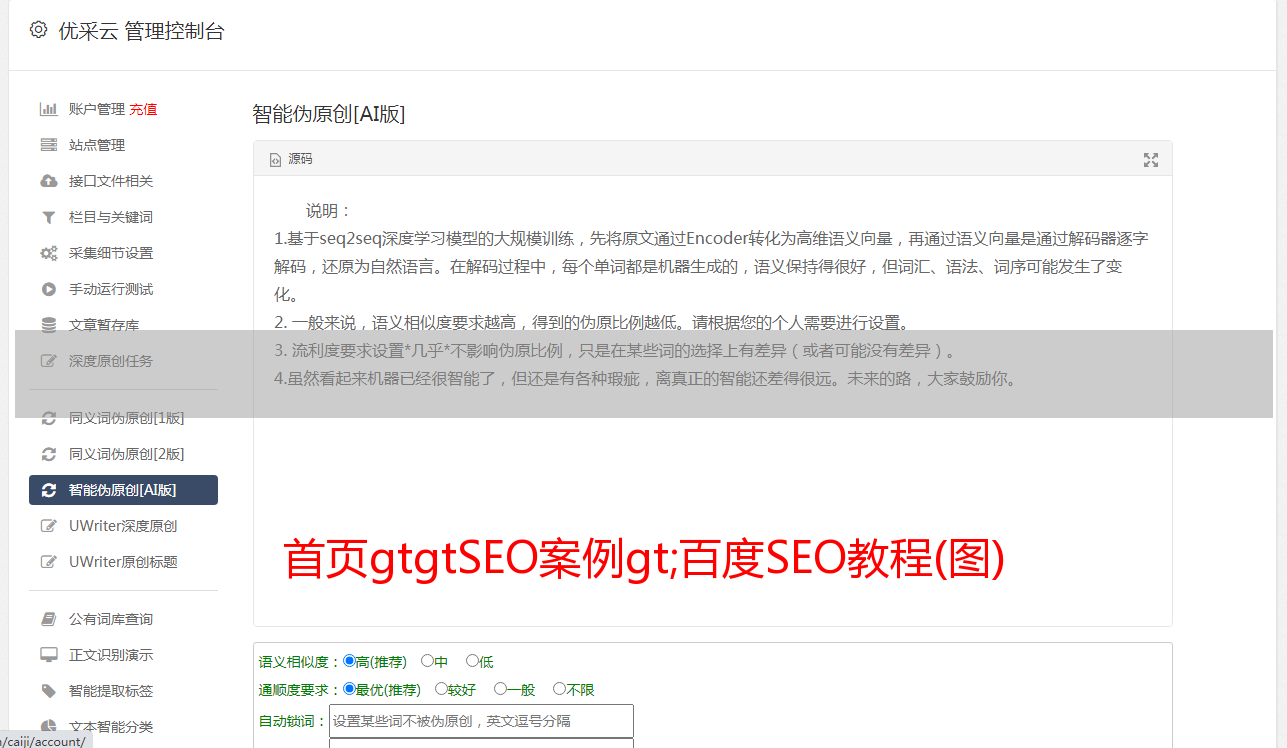
Task: Click the refresh icon for 智能伪原创[AI版]
Action: click(48, 490)
